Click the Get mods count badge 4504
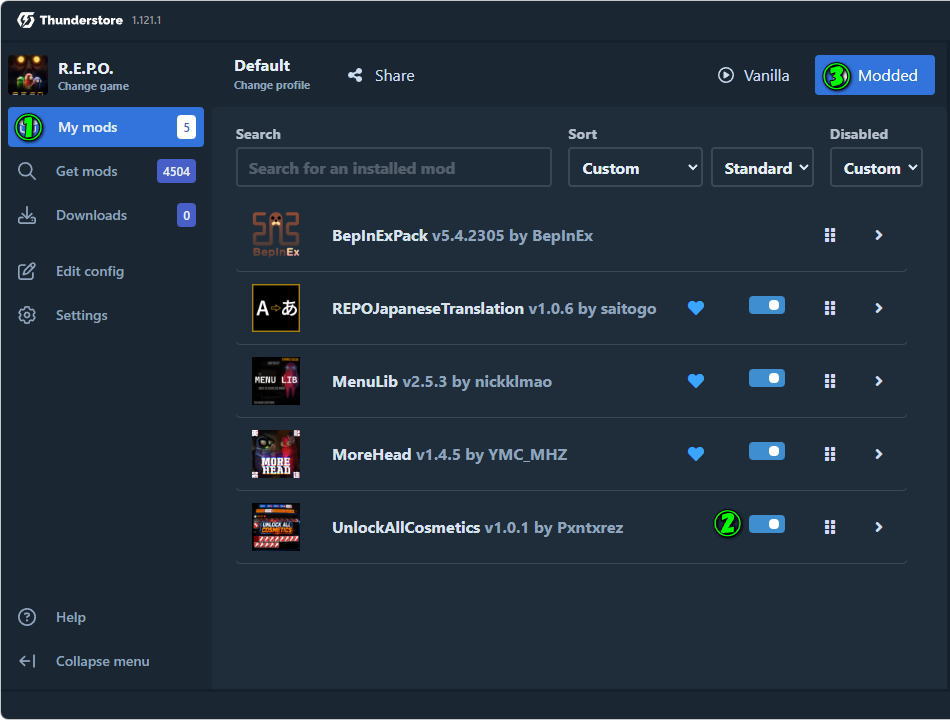Viewport: 950px width, 720px height. pos(176,172)
